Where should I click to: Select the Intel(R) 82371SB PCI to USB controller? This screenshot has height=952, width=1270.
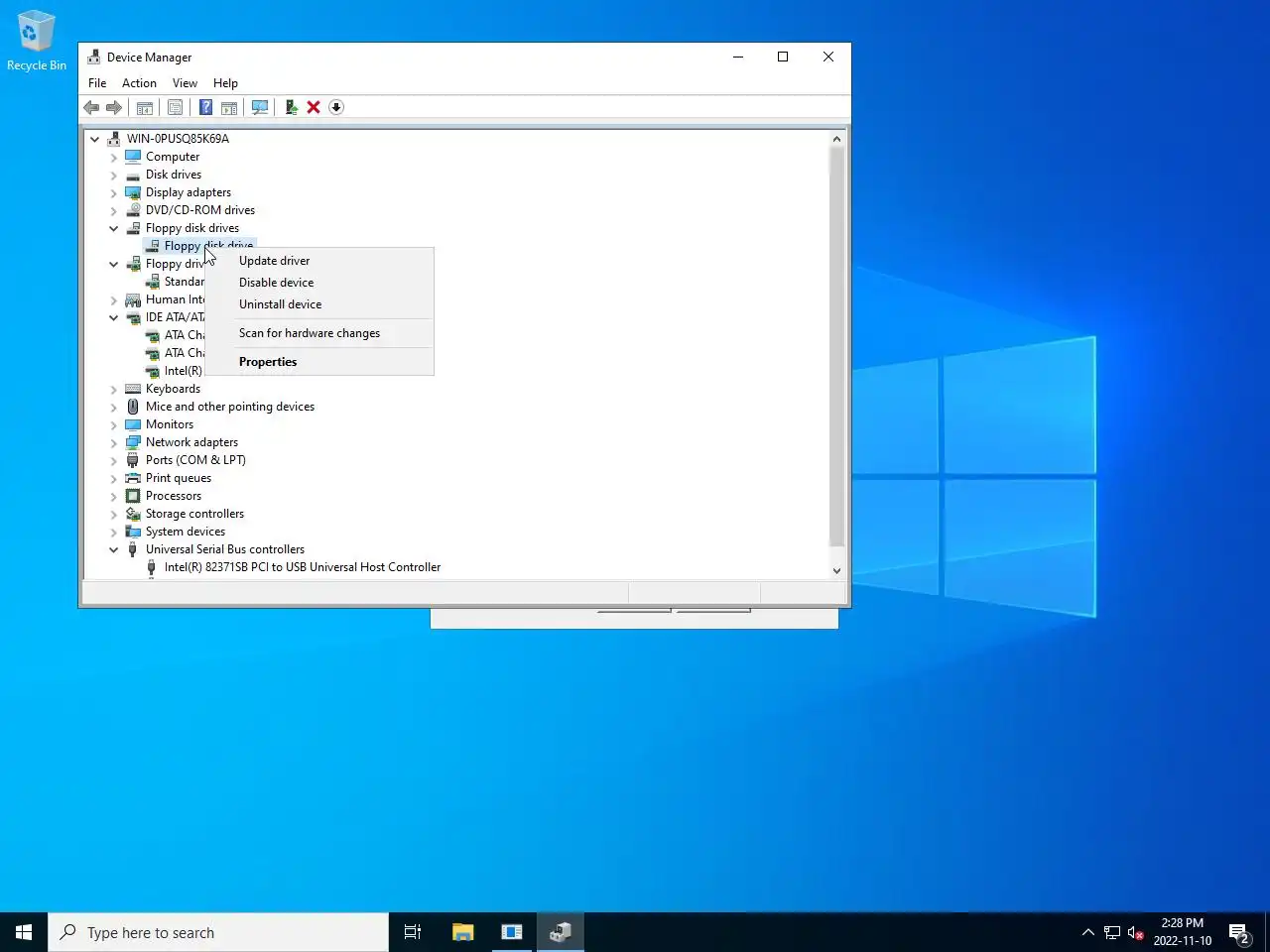pyautogui.click(x=303, y=567)
